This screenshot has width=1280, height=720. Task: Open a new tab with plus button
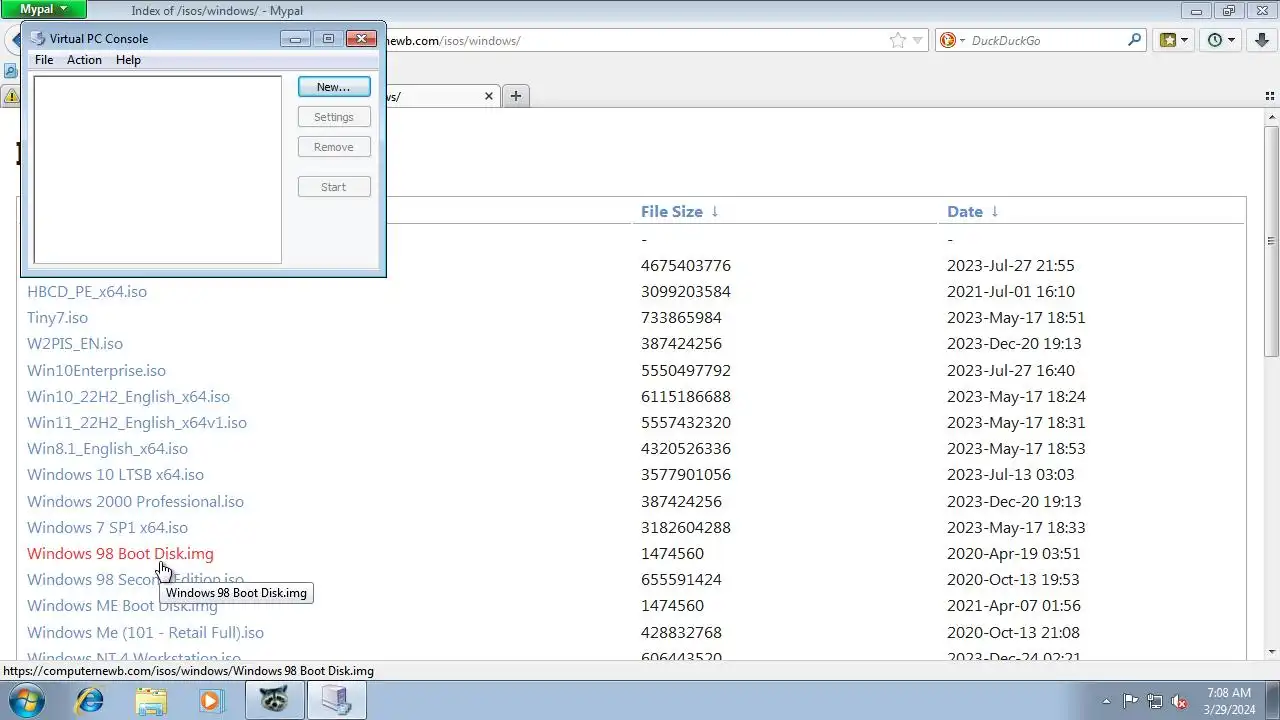(x=516, y=96)
